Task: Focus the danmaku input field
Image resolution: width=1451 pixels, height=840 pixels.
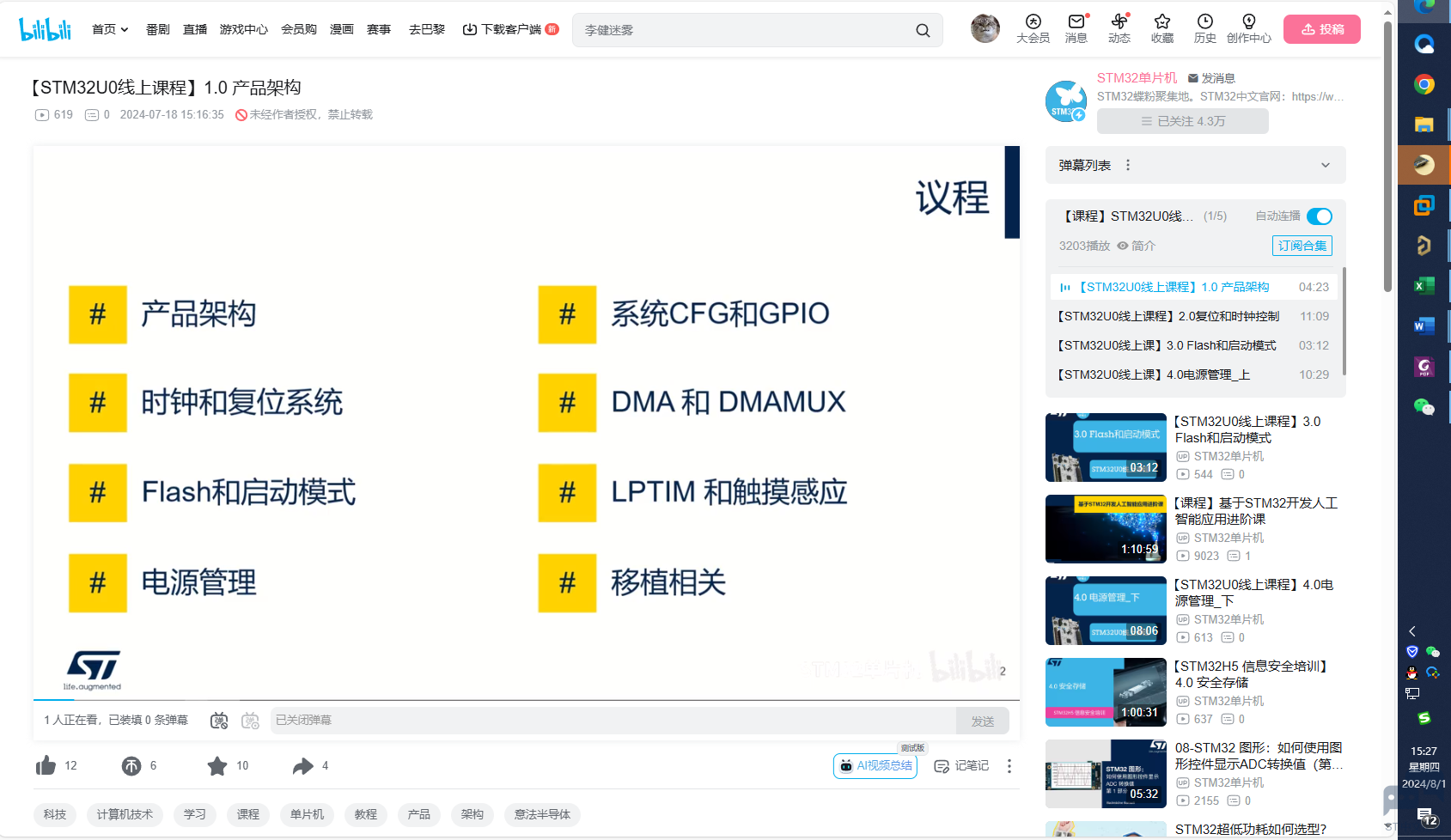Action: pyautogui.click(x=613, y=721)
